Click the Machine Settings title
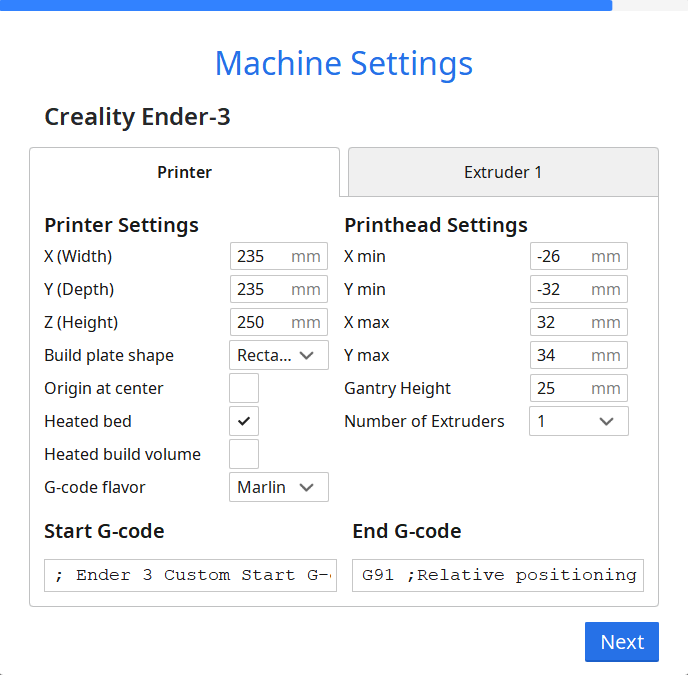This screenshot has height=675, width=688. point(344,64)
